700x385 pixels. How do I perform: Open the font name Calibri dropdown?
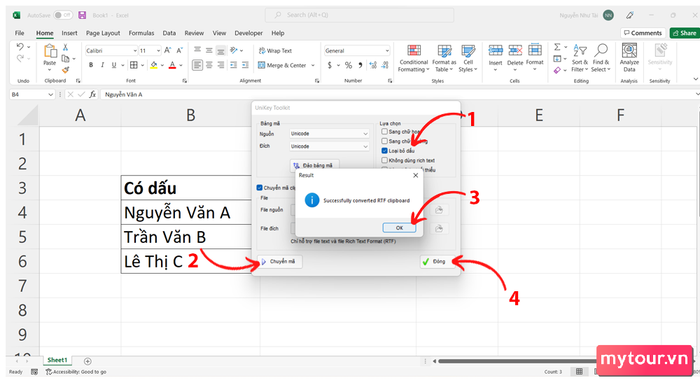tap(135, 51)
